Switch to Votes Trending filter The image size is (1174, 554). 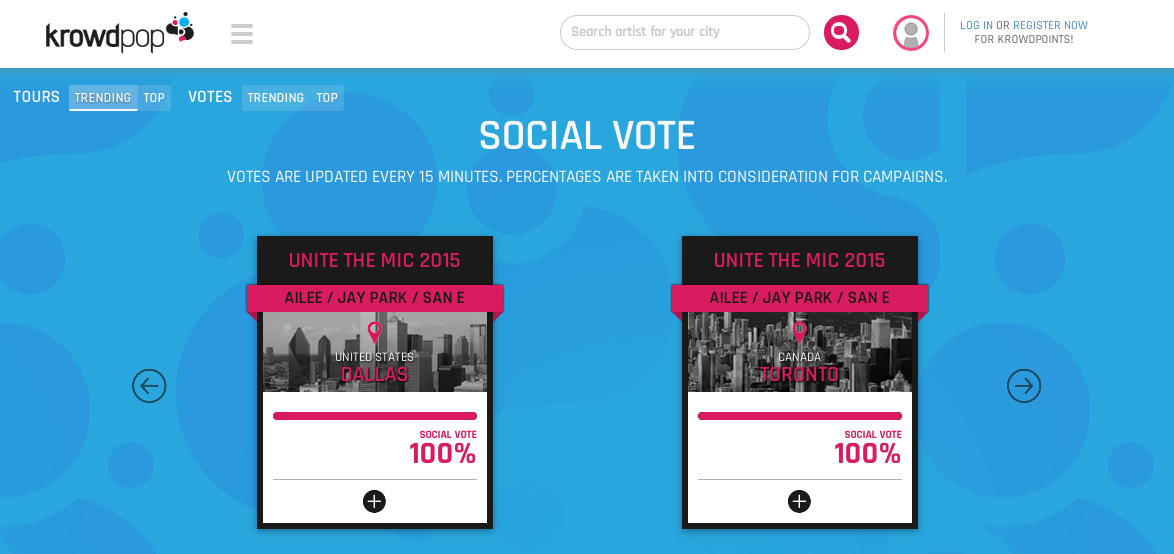[x=275, y=98]
